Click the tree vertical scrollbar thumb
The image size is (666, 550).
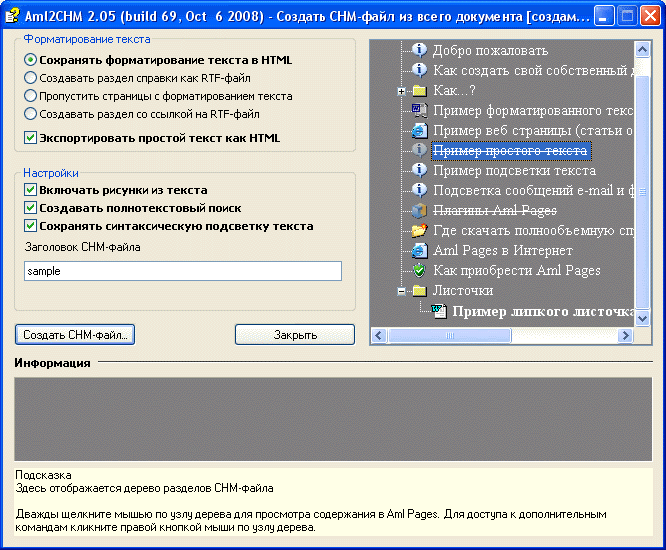click(x=642, y=191)
